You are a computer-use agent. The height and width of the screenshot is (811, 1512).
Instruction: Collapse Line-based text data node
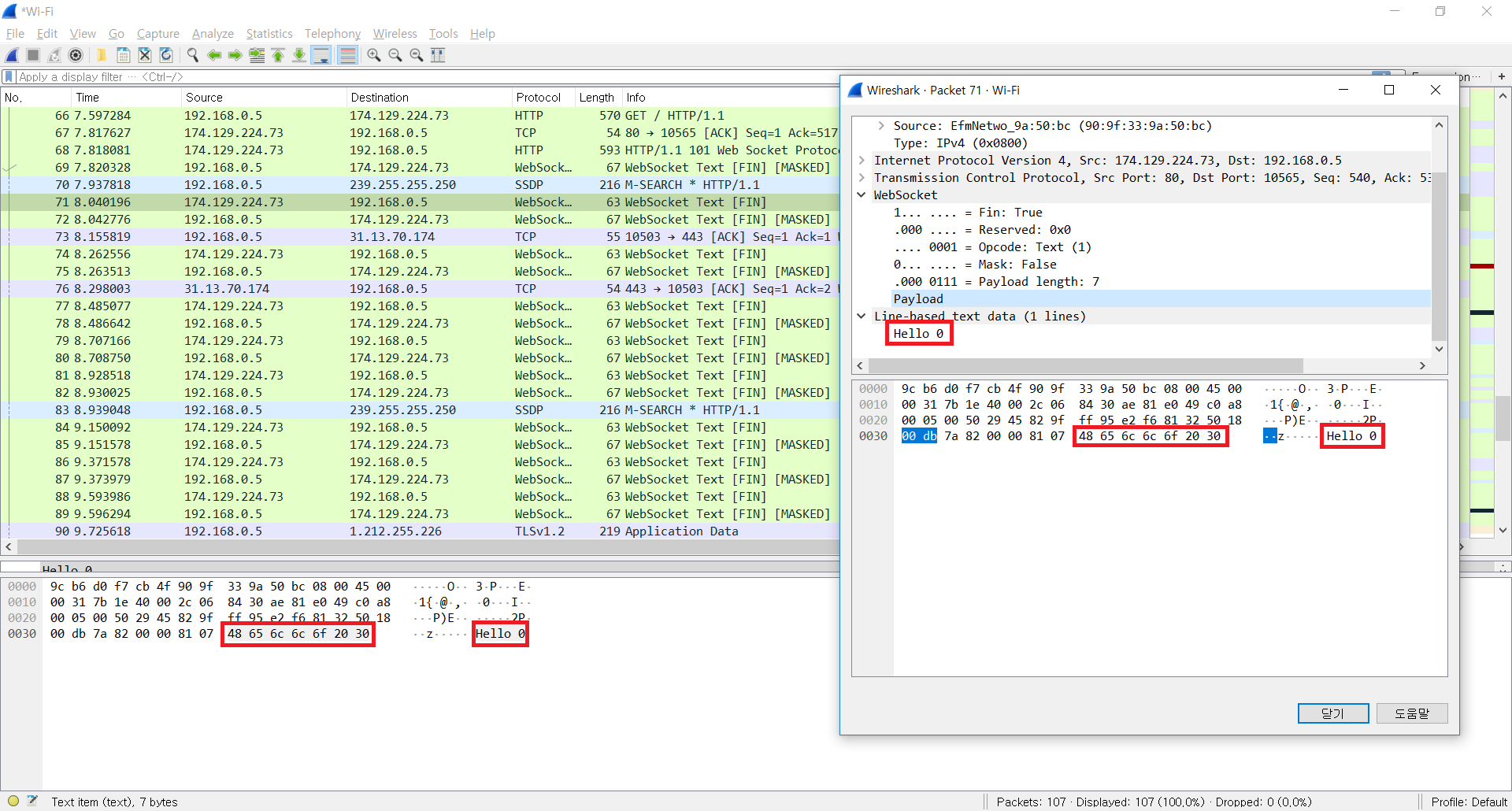tap(862, 317)
